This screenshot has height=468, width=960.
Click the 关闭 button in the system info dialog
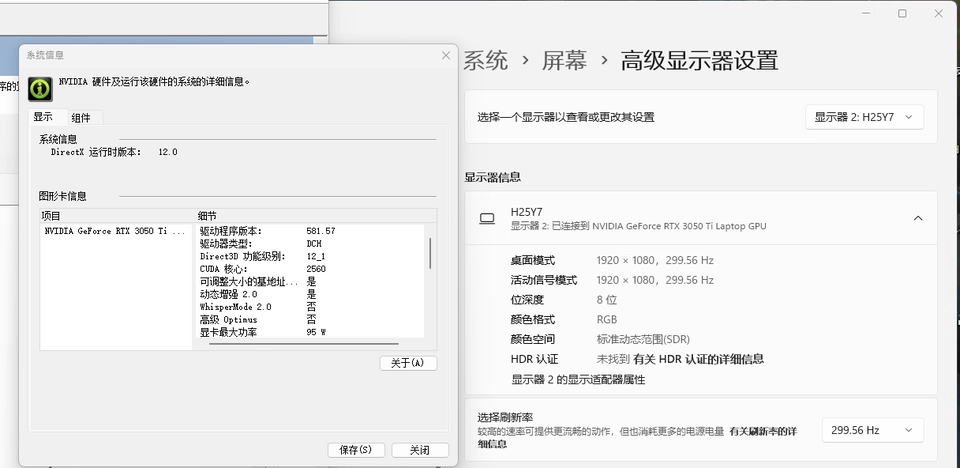coord(419,450)
